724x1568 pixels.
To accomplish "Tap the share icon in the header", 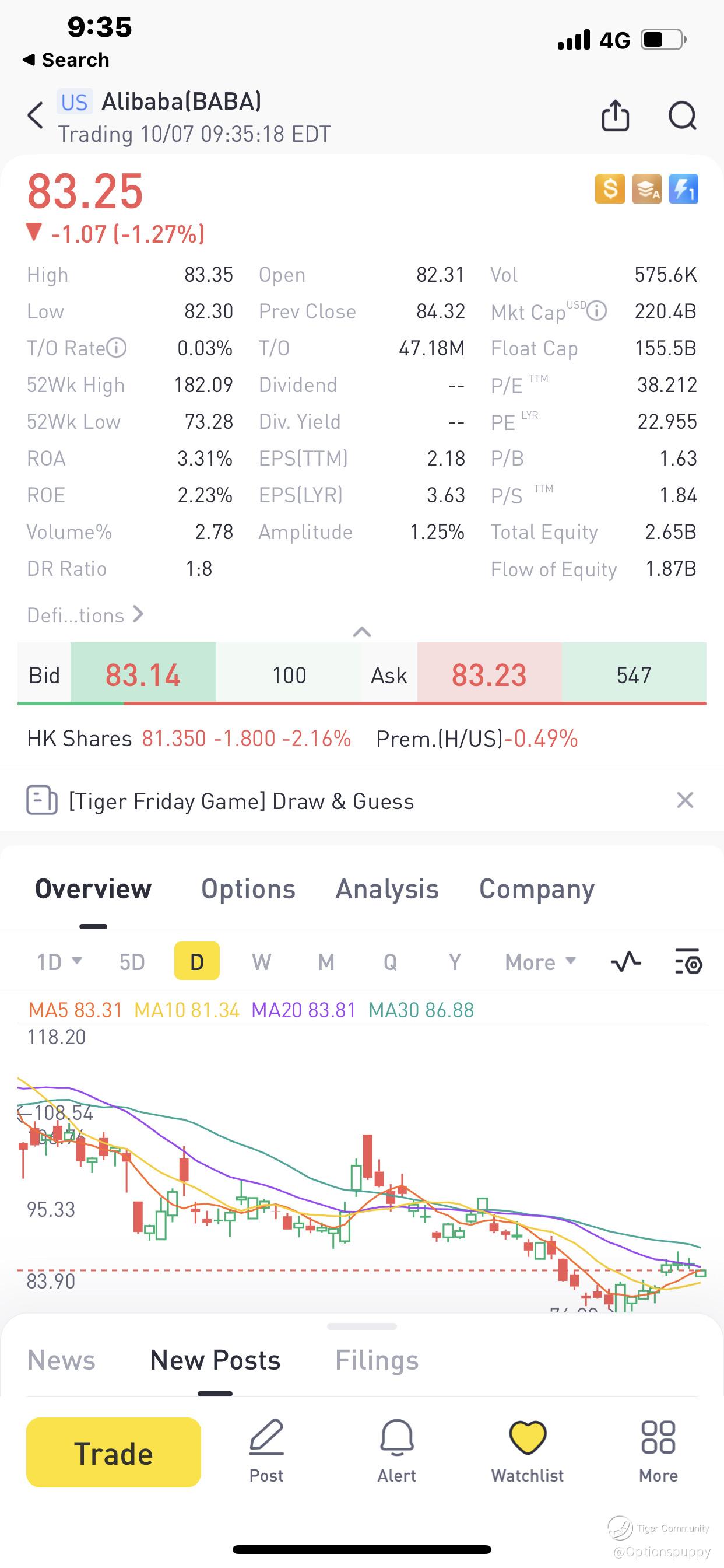I will pyautogui.click(x=615, y=116).
